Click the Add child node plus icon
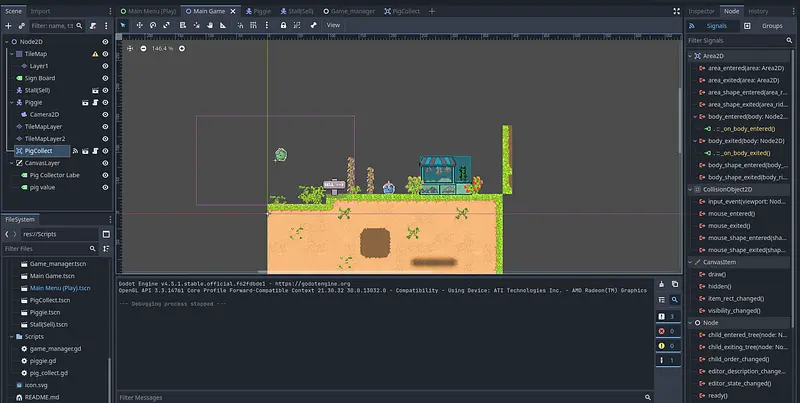 pos(7,25)
